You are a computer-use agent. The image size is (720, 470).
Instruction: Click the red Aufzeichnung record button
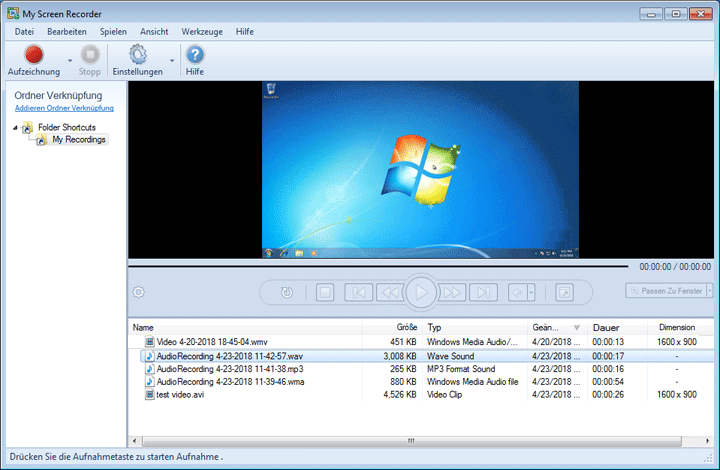(34, 55)
